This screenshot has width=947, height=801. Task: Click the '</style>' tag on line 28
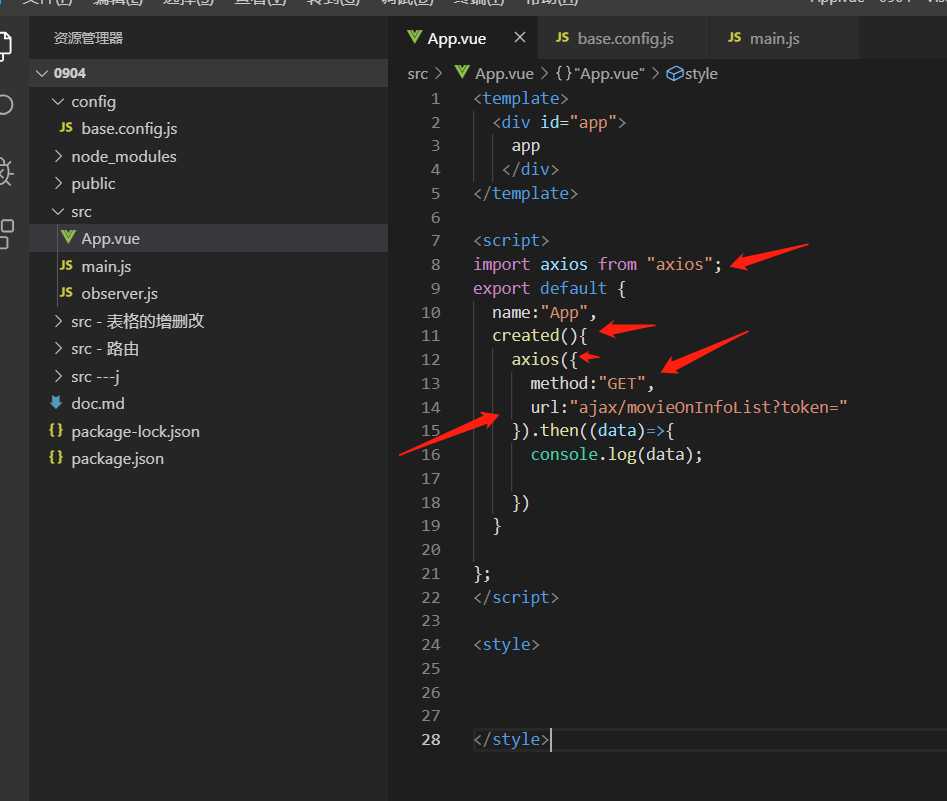coord(511,739)
